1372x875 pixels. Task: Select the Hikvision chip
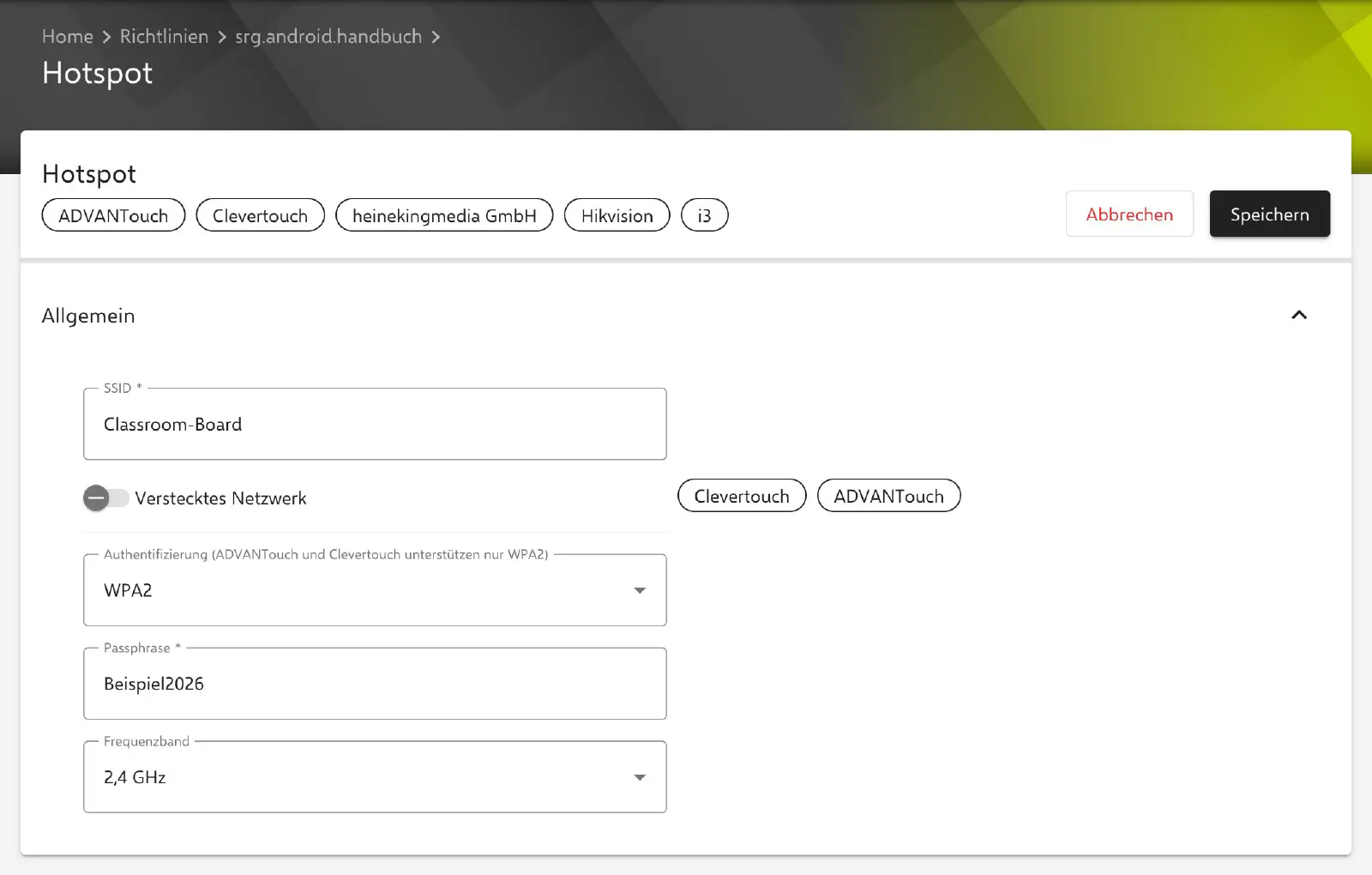coord(617,215)
